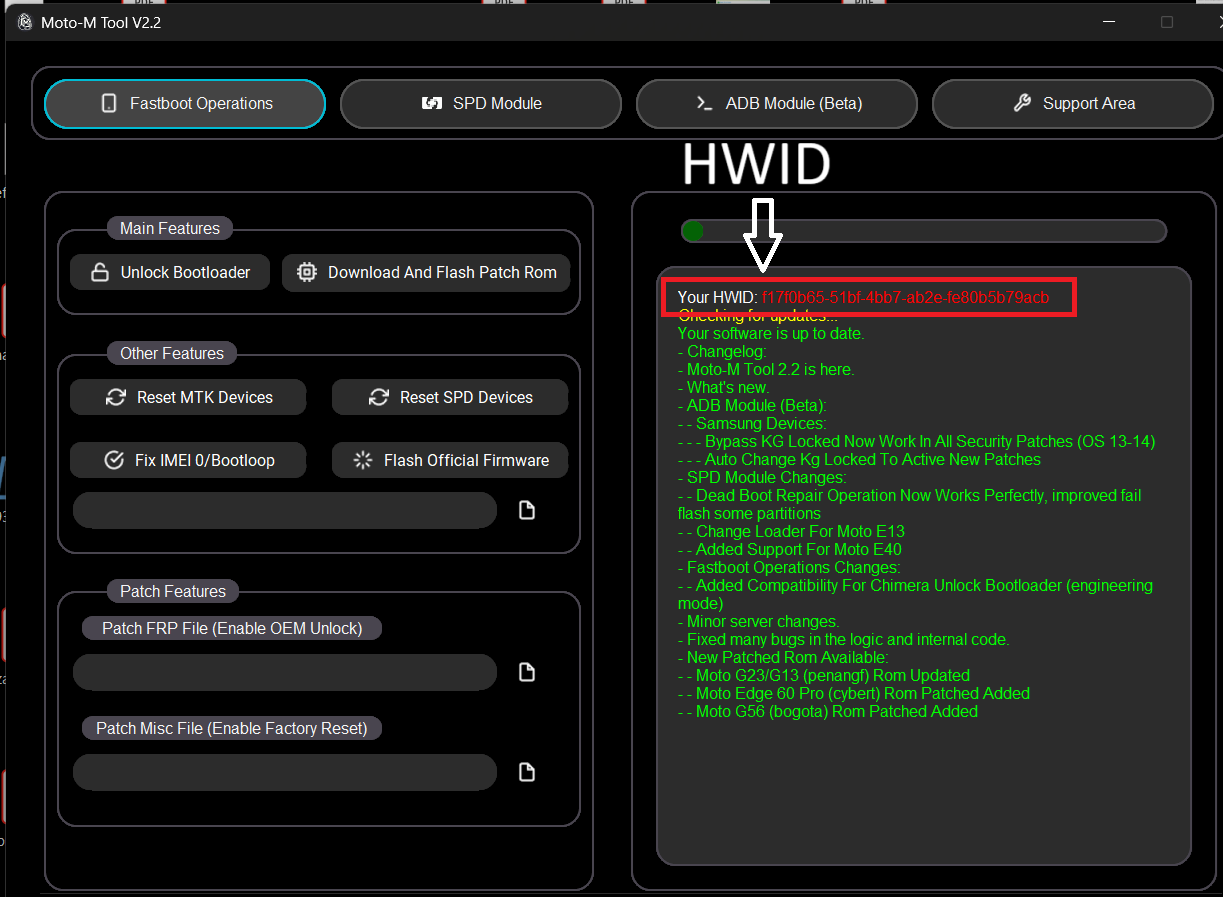The height and width of the screenshot is (897, 1223).
Task: Click Patch FRP File (Enable OEM Unlock)
Action: click(x=232, y=628)
